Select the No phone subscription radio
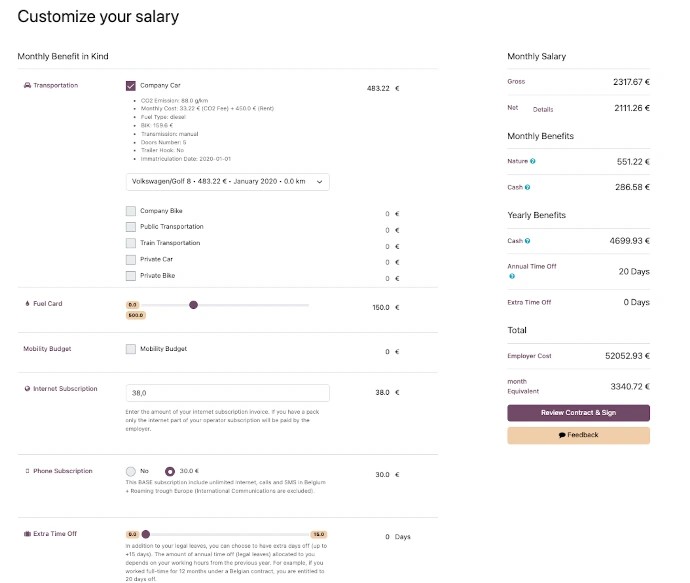Image resolution: width=690 pixels, height=583 pixels. click(x=131, y=471)
